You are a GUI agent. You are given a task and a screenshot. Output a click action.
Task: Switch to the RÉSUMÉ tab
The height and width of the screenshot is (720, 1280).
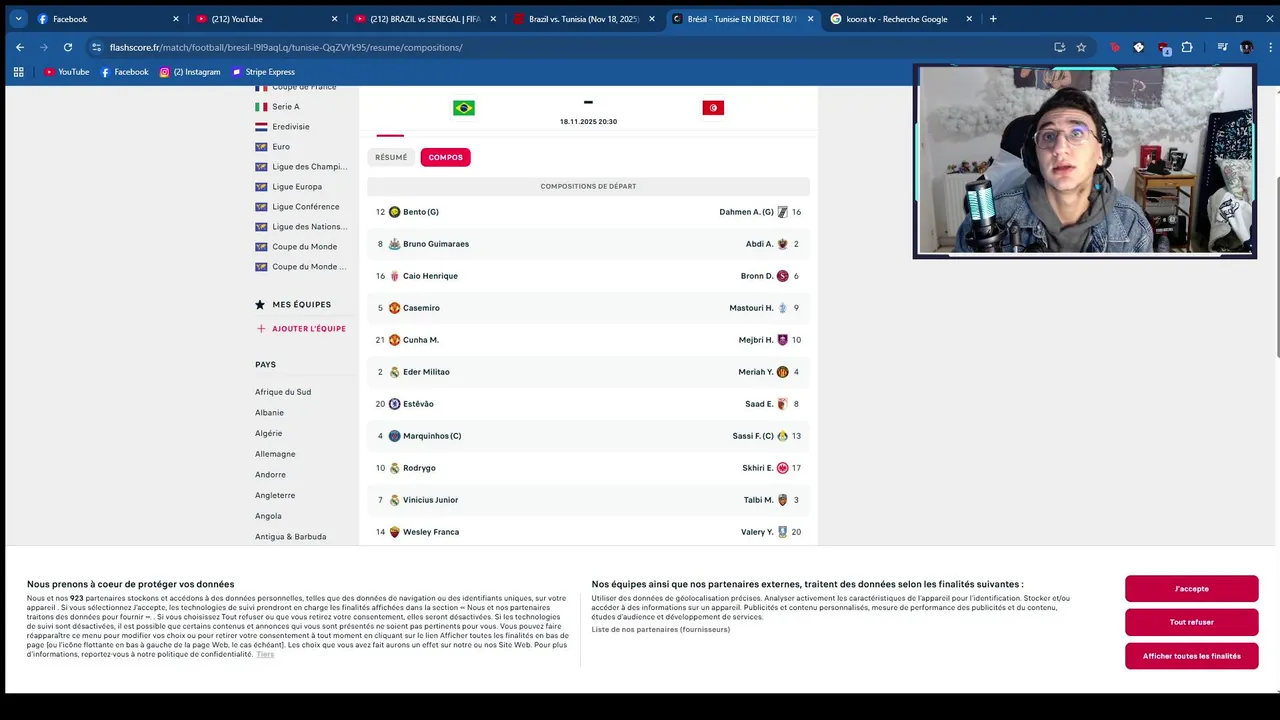tap(391, 157)
